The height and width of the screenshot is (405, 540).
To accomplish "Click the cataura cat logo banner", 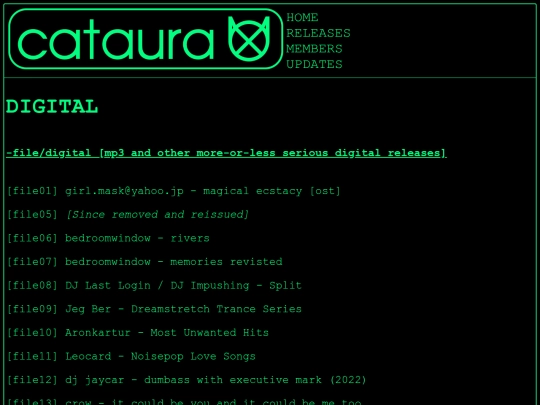I will click(x=146, y=39).
